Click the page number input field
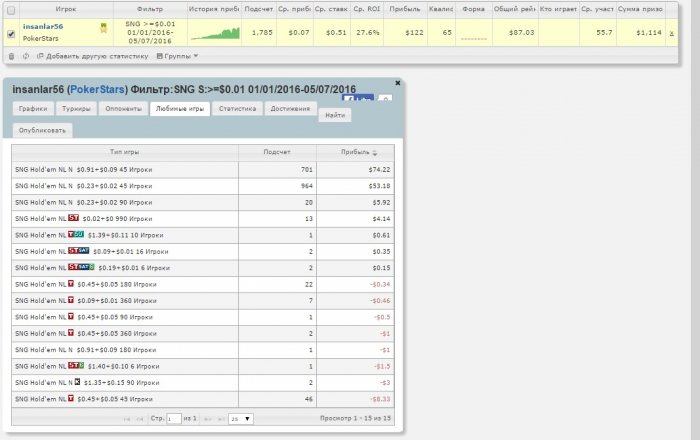This screenshot has width=700, height=440. [174, 419]
